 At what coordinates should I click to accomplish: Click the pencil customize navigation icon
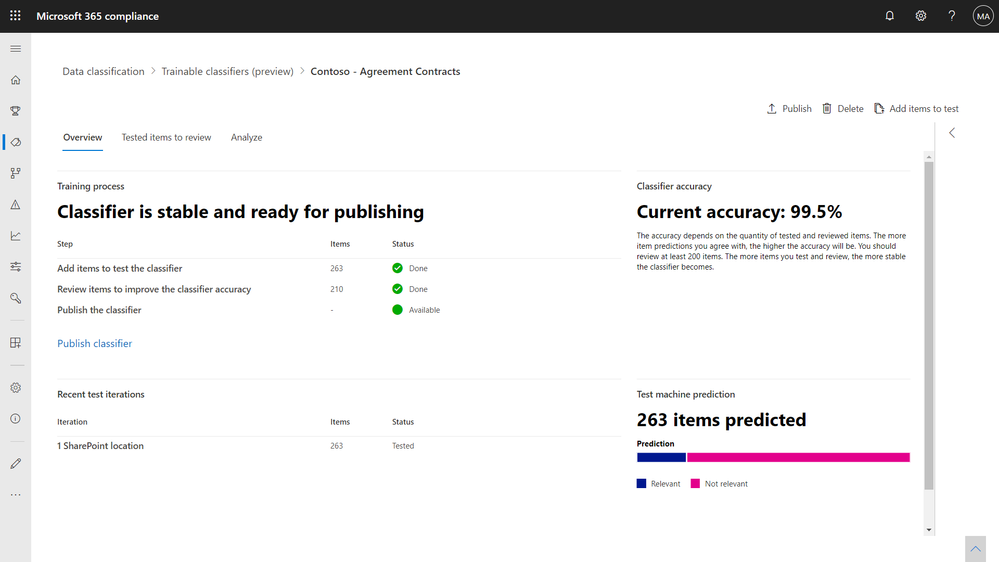point(15,463)
